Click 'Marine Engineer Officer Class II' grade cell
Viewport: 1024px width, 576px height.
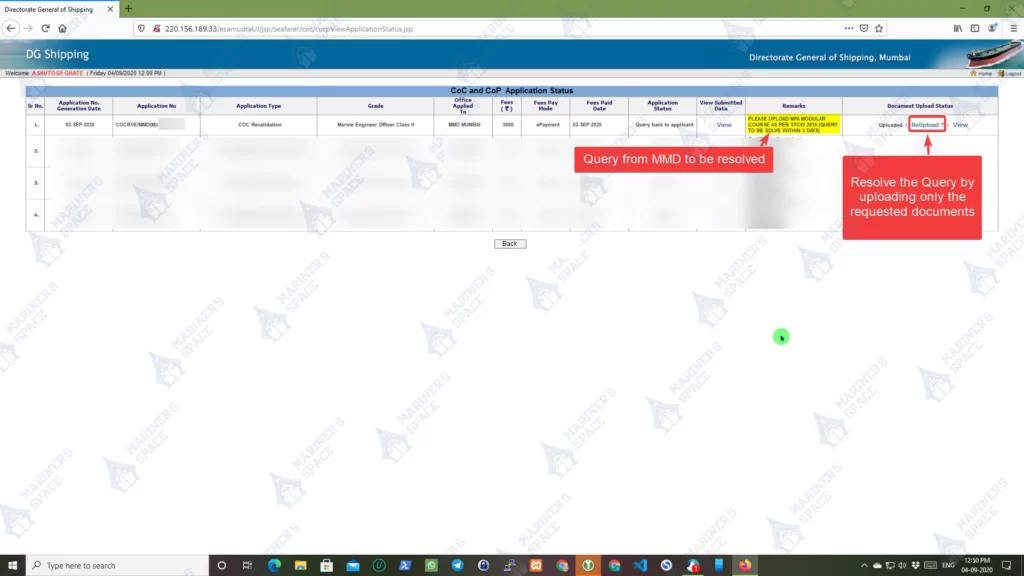[x=376, y=125]
